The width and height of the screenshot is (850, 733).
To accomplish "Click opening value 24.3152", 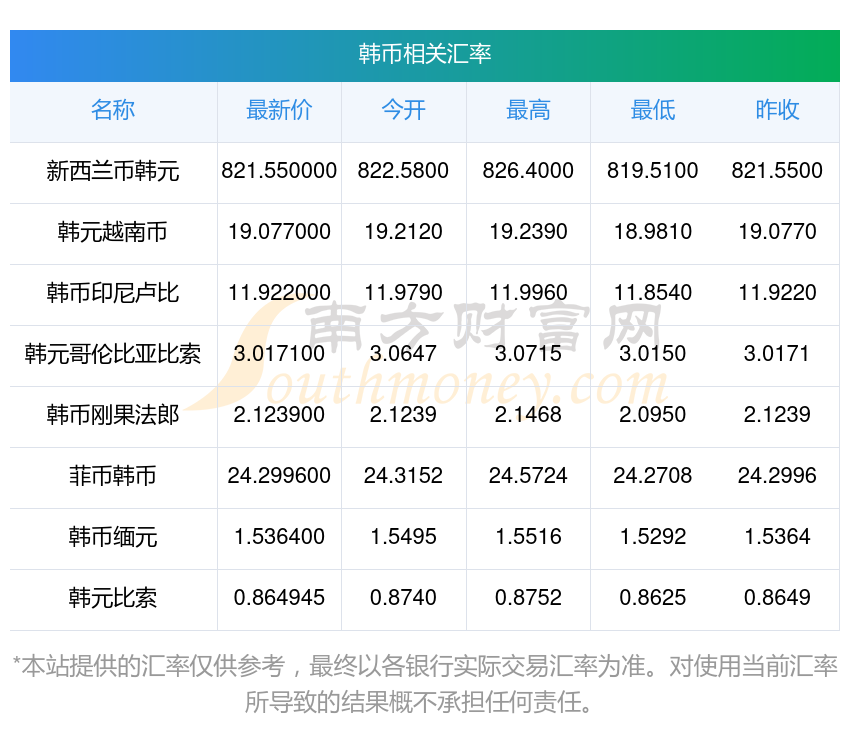I will (403, 476).
